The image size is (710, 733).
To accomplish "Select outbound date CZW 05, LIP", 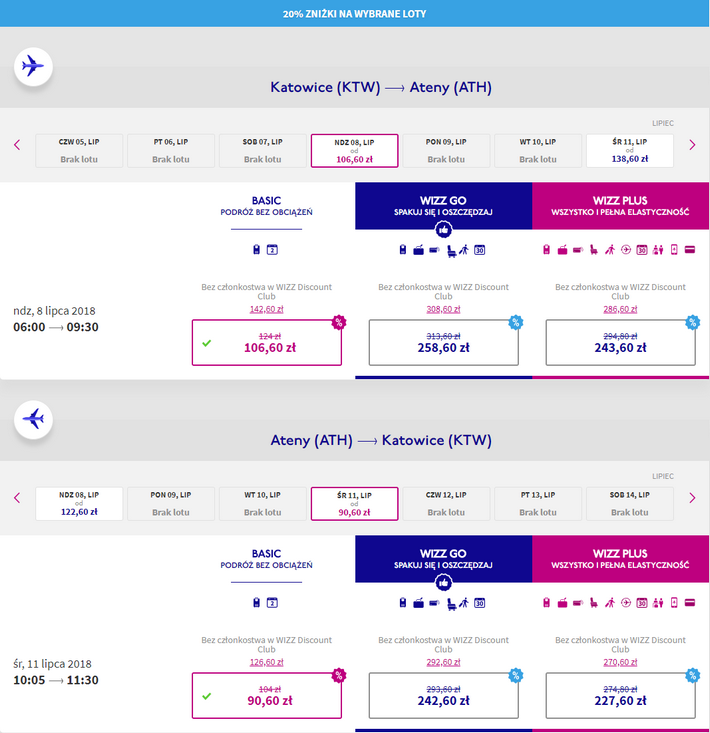I will [x=79, y=151].
